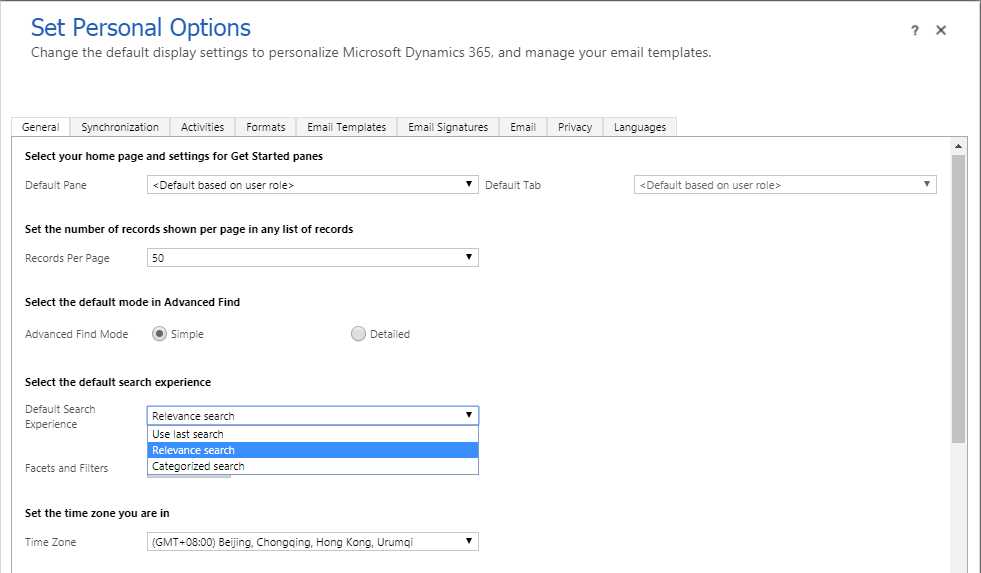
Task: Switch to the Languages tab
Action: 640,127
